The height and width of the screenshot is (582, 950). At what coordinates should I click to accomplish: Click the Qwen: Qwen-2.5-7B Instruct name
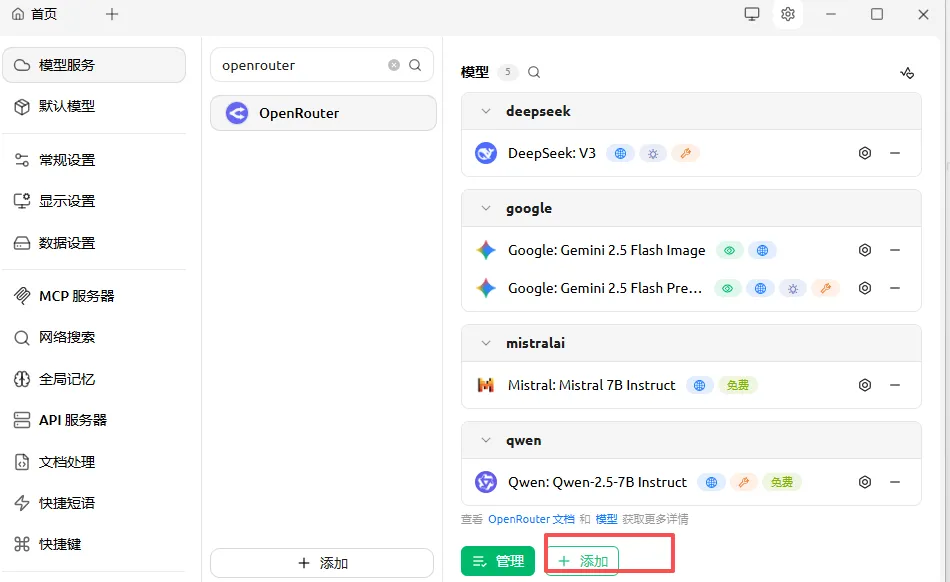tap(597, 482)
